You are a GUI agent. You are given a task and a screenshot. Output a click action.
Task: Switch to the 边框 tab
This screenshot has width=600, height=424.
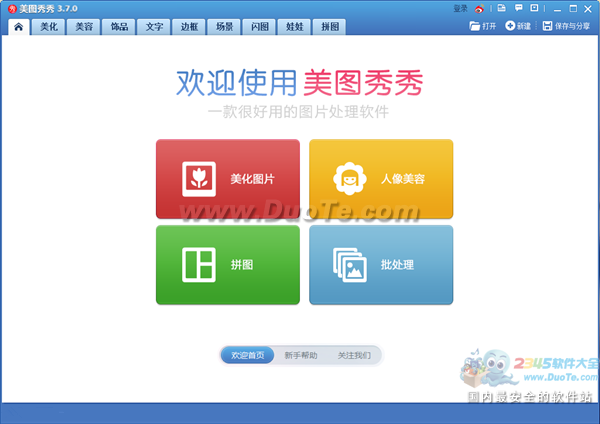[x=189, y=27]
